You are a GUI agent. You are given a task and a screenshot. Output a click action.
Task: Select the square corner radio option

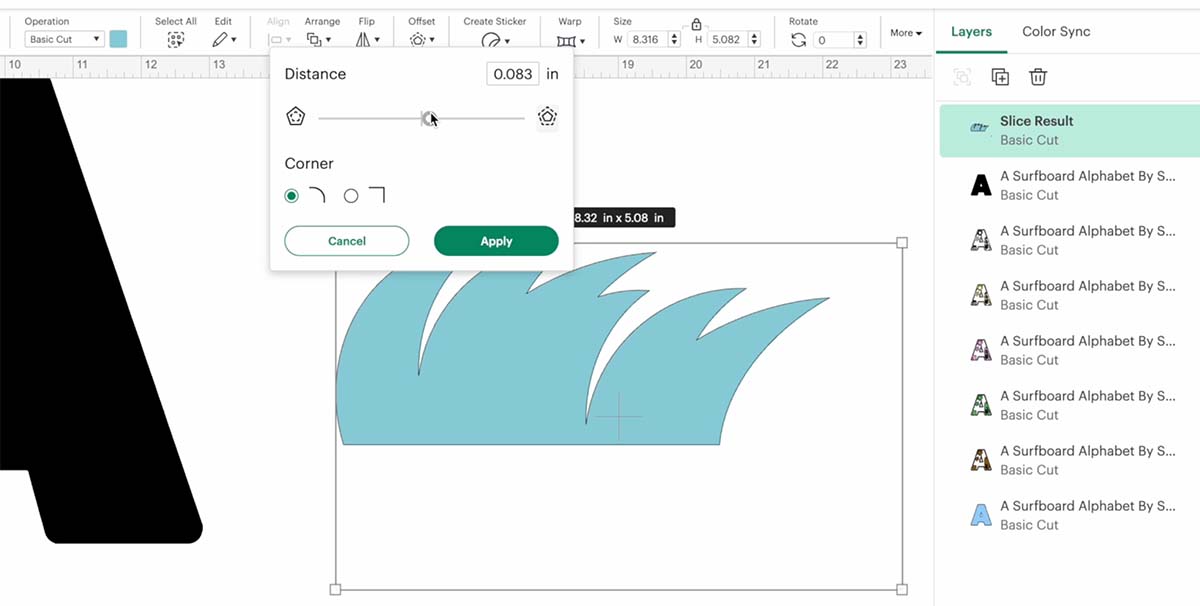[351, 196]
